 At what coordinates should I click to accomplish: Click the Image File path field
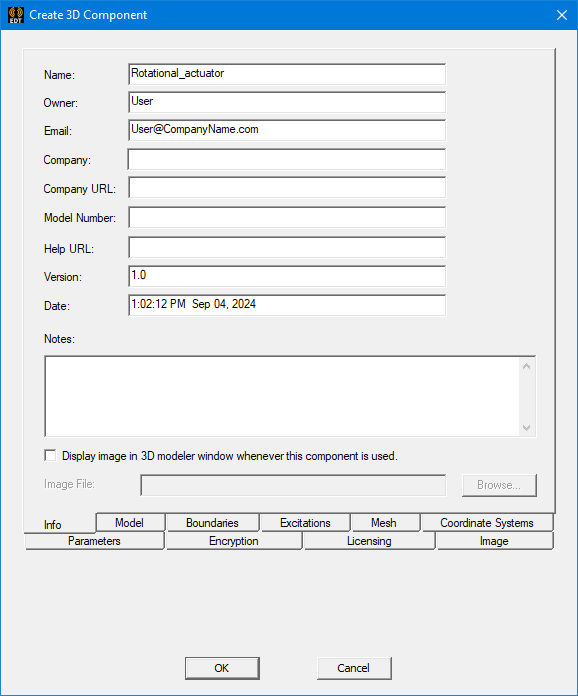click(293, 485)
